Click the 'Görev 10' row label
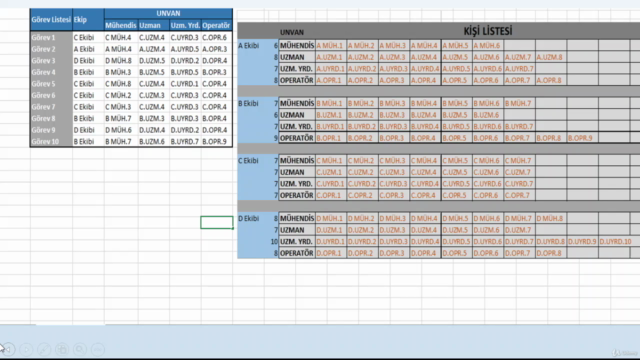Viewport: 640px width, 360px height. (x=51, y=142)
